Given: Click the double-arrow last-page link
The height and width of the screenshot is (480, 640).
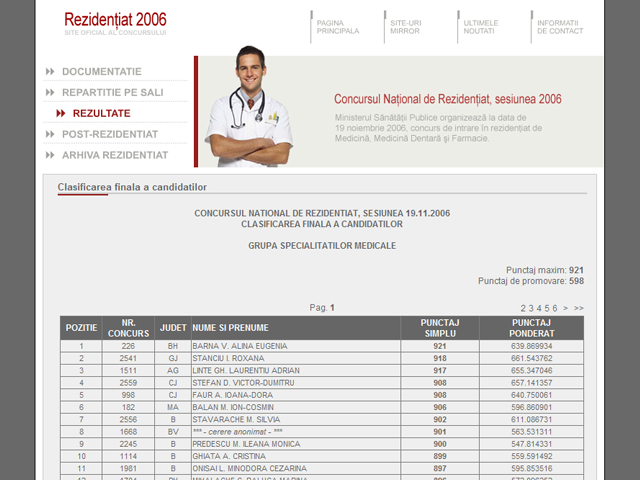Looking at the screenshot, I should (579, 308).
